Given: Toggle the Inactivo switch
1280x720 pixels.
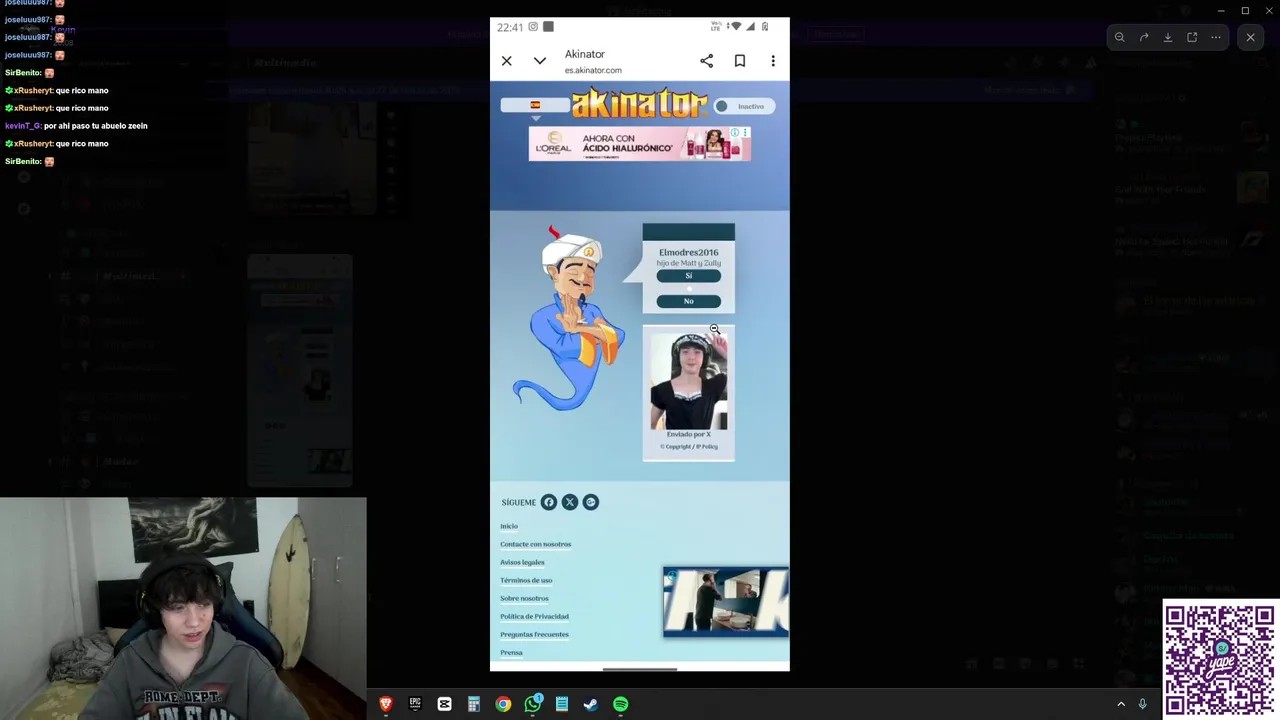Looking at the screenshot, I should click(x=745, y=106).
